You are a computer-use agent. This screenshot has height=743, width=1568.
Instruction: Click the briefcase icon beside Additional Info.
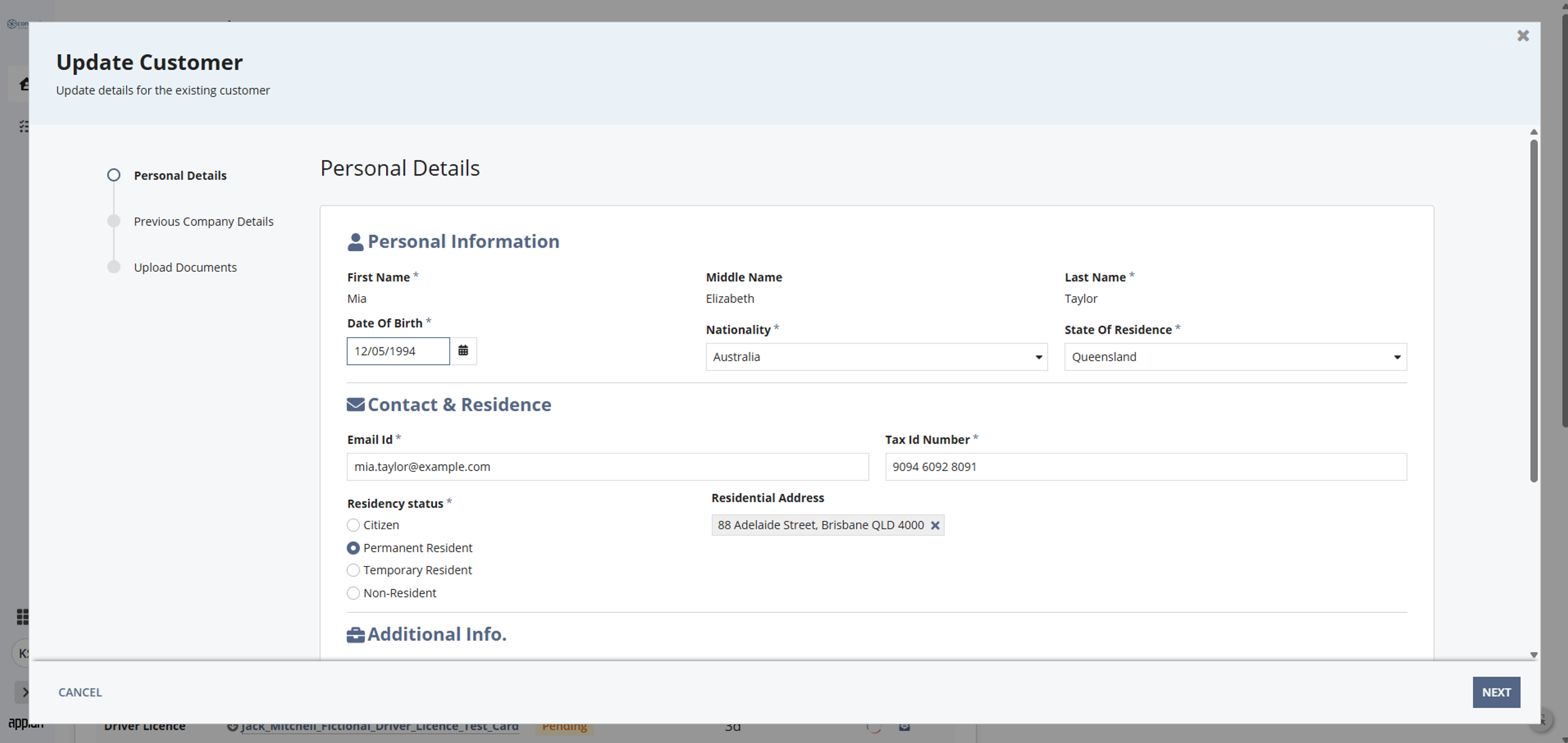pos(356,635)
